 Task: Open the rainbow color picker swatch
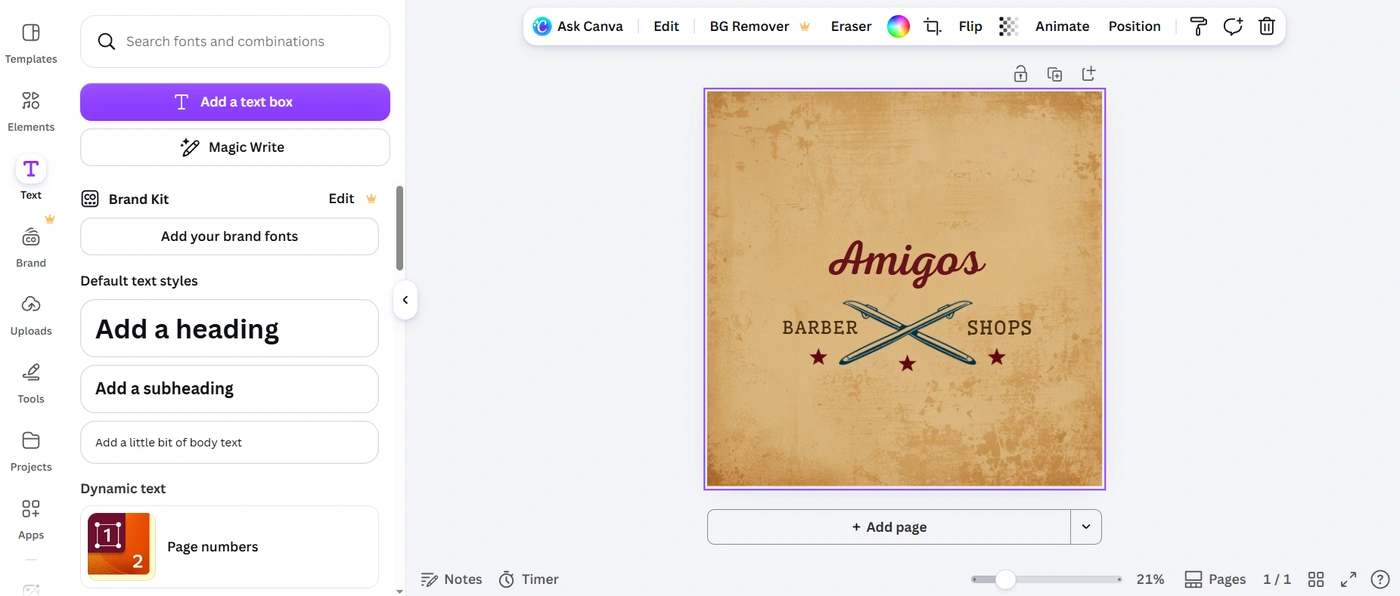pyautogui.click(x=899, y=27)
